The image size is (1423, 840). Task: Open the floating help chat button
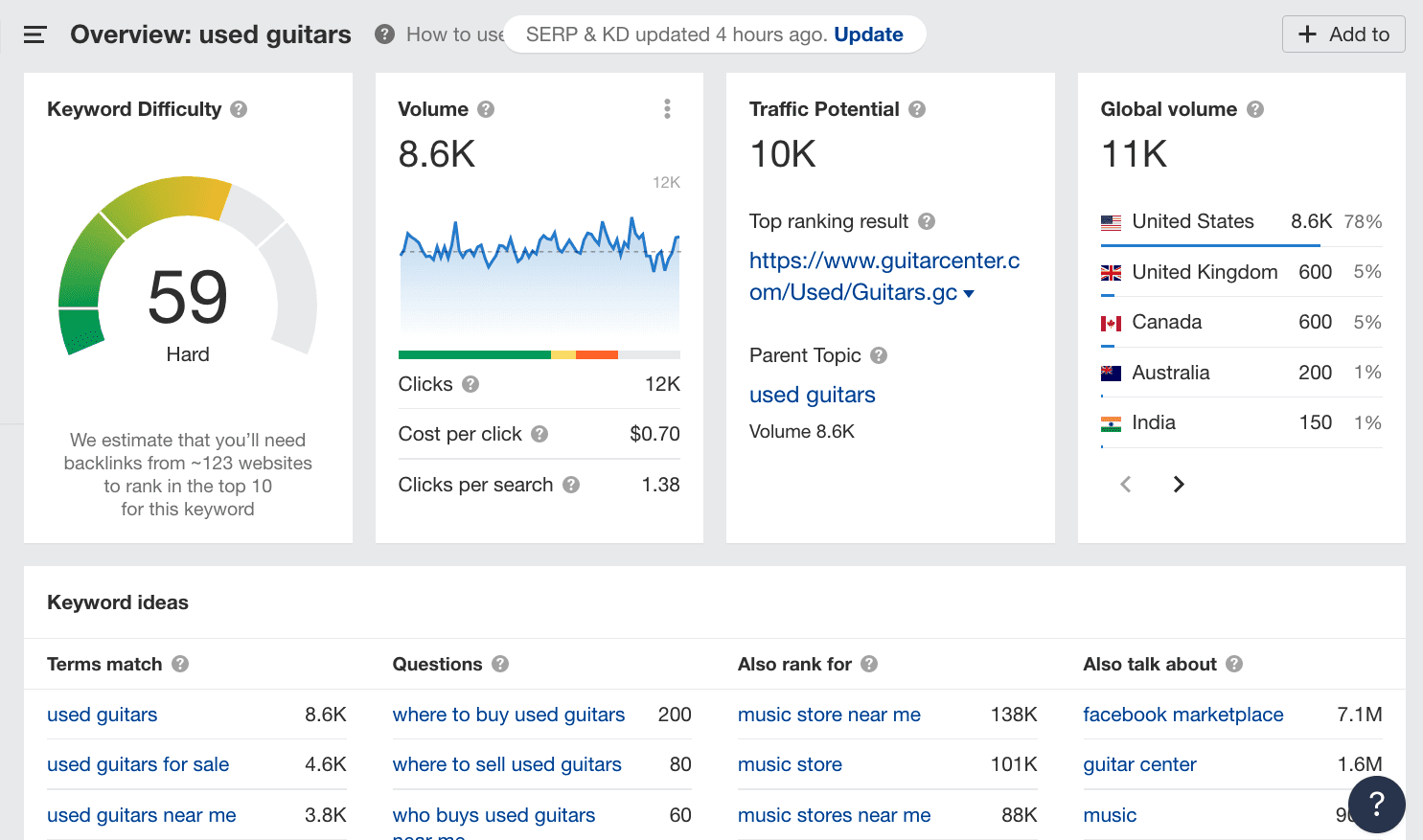pos(1376,804)
